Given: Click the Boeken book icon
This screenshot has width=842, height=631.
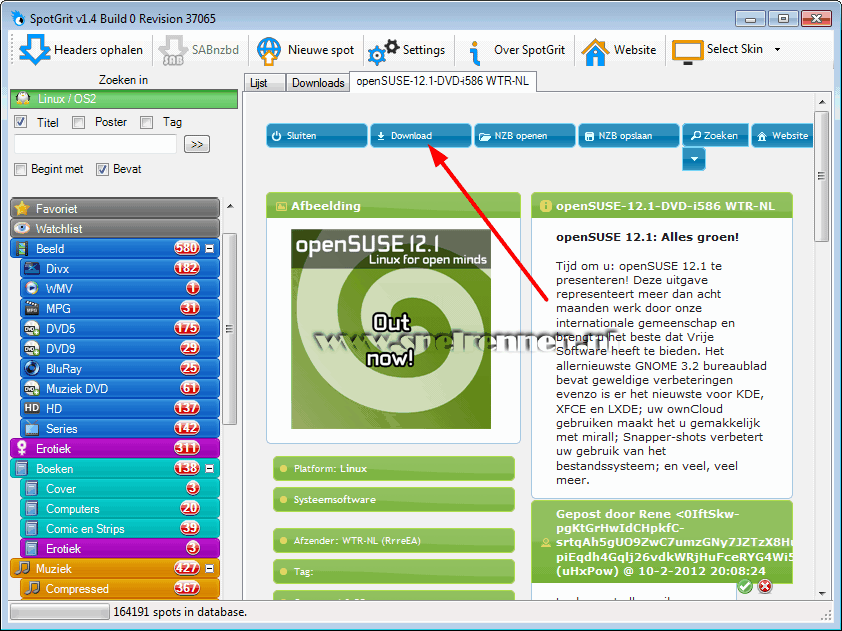Looking at the screenshot, I should point(22,468).
